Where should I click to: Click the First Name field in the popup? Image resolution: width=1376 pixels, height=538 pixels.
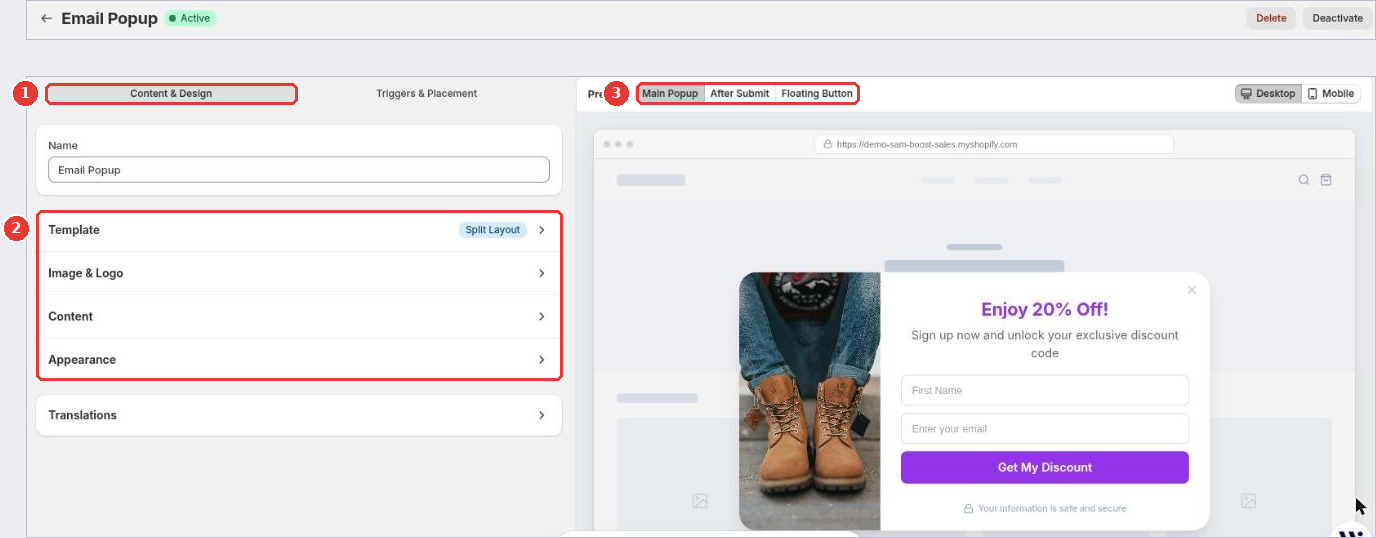point(1045,390)
